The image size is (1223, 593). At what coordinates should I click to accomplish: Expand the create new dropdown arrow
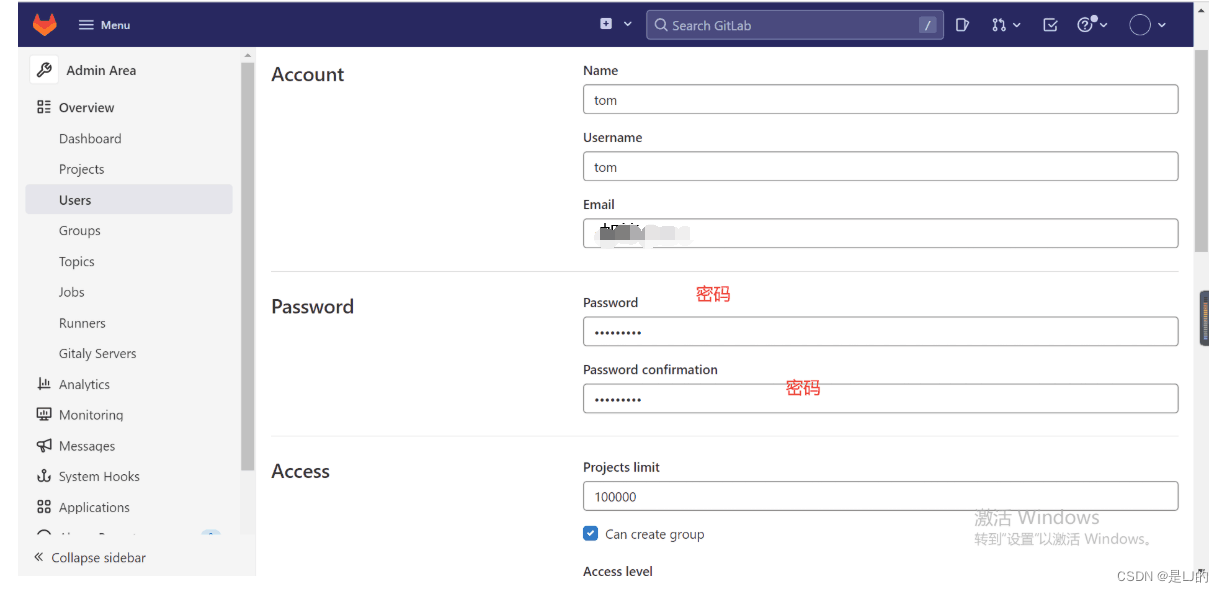click(x=628, y=24)
